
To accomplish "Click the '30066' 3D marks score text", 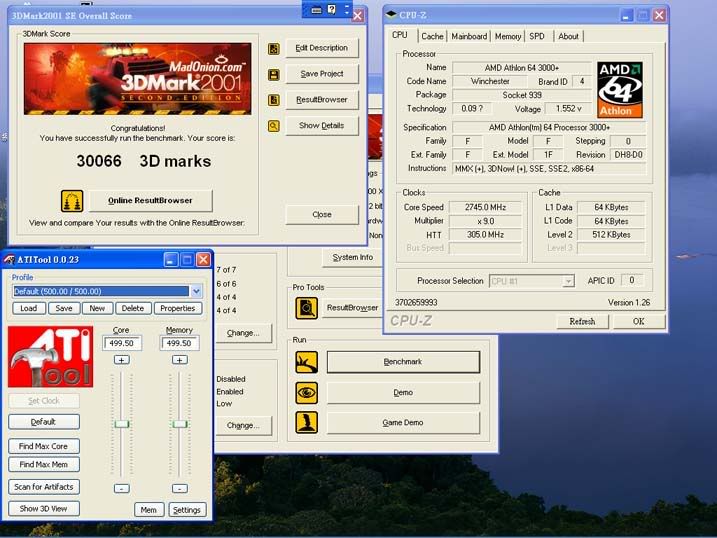I will pyautogui.click(x=99, y=161).
